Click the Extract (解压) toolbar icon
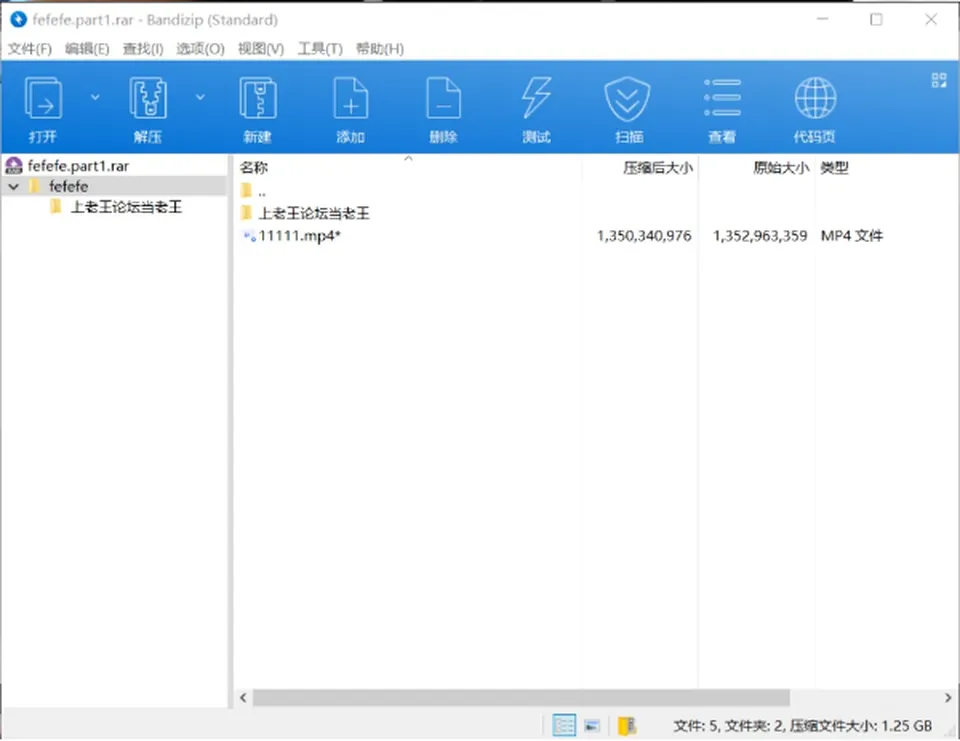Image resolution: width=960 pixels, height=741 pixels. click(x=148, y=99)
